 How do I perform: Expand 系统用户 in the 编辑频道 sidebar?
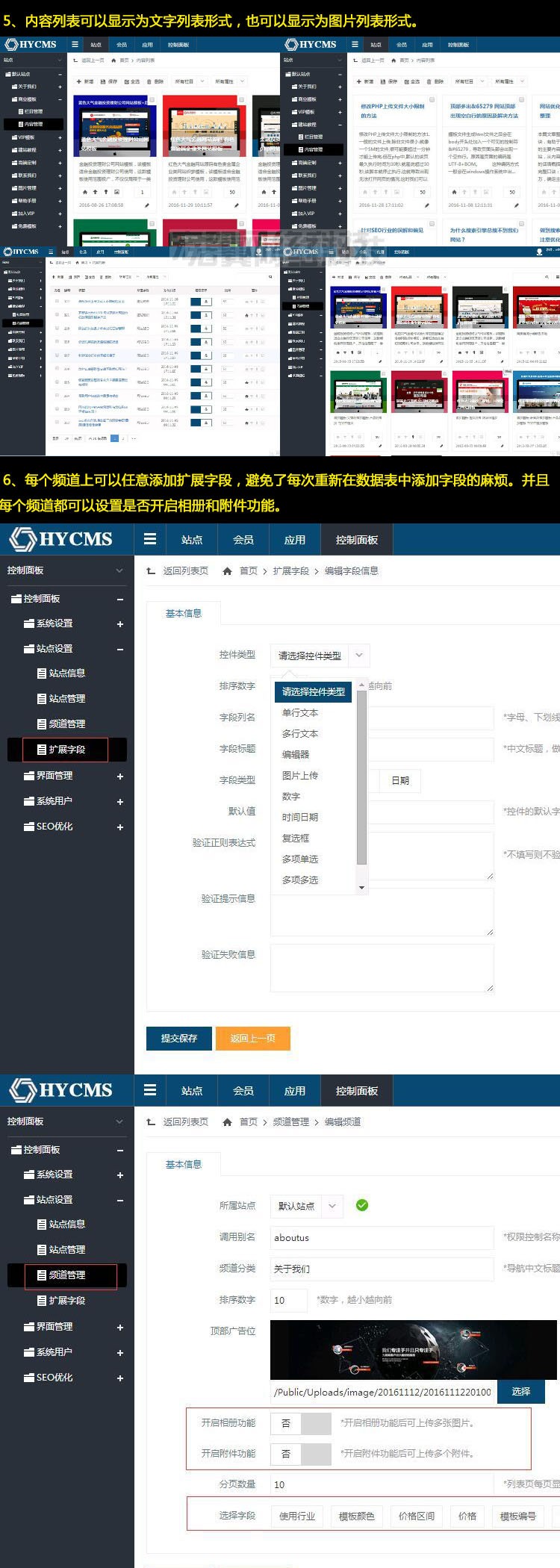[x=119, y=1352]
